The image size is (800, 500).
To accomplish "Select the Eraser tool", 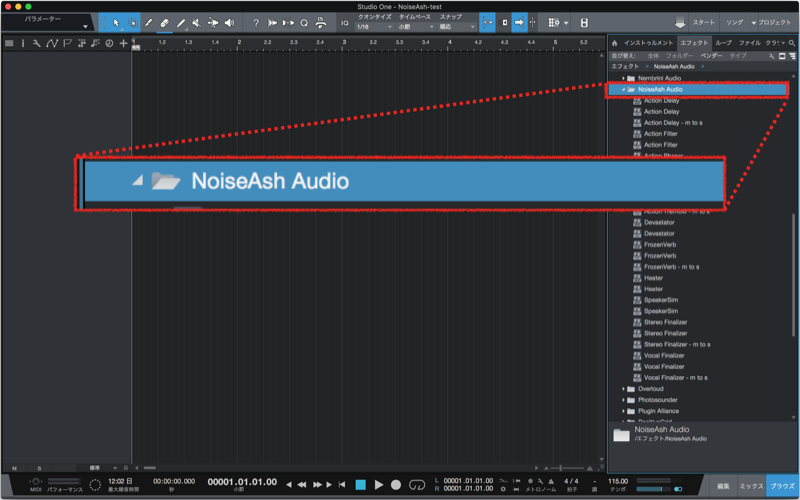I will (x=164, y=23).
